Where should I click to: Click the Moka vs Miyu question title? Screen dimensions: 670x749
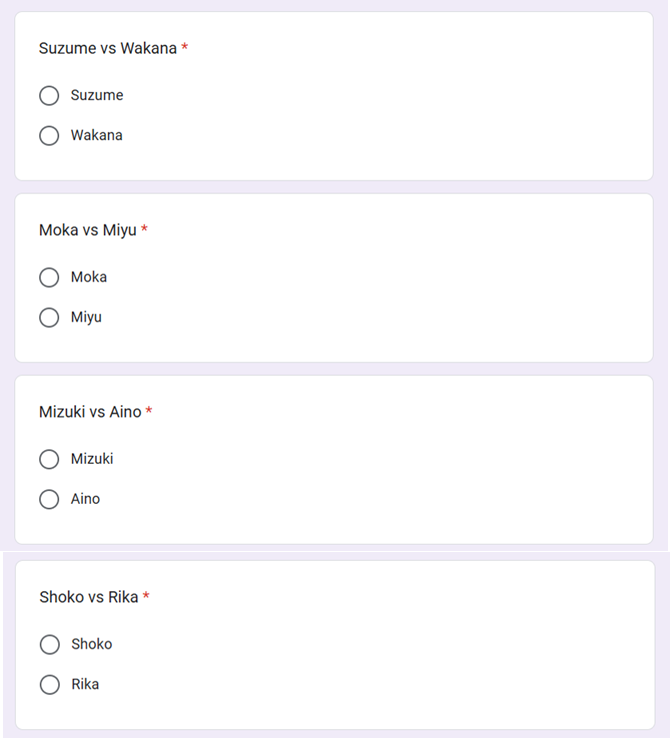(88, 230)
